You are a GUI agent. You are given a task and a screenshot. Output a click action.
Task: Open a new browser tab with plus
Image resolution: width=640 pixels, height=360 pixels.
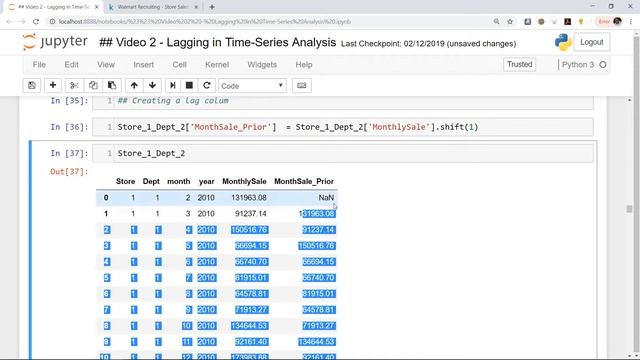coord(211,7)
